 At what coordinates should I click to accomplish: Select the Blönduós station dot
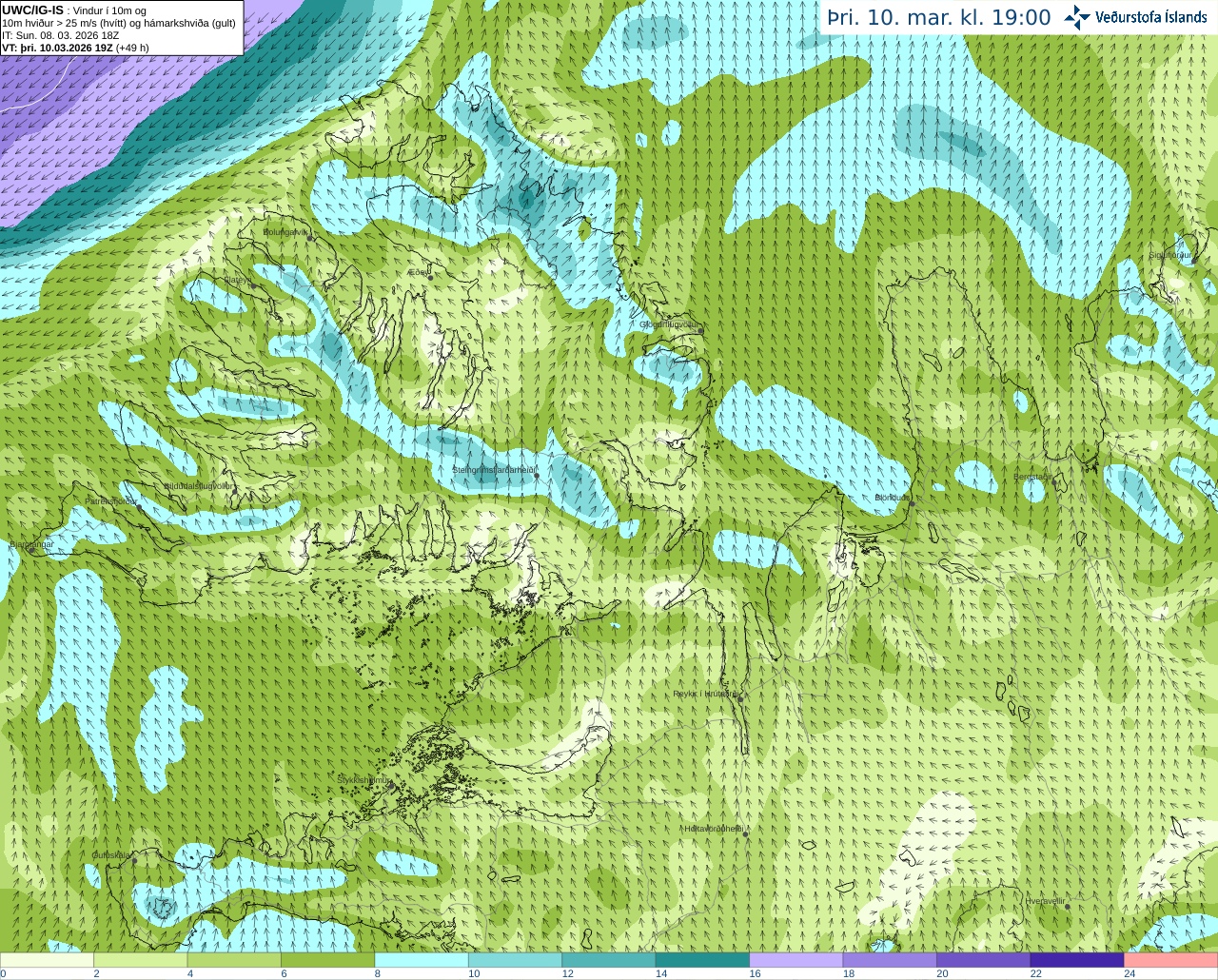tap(911, 503)
